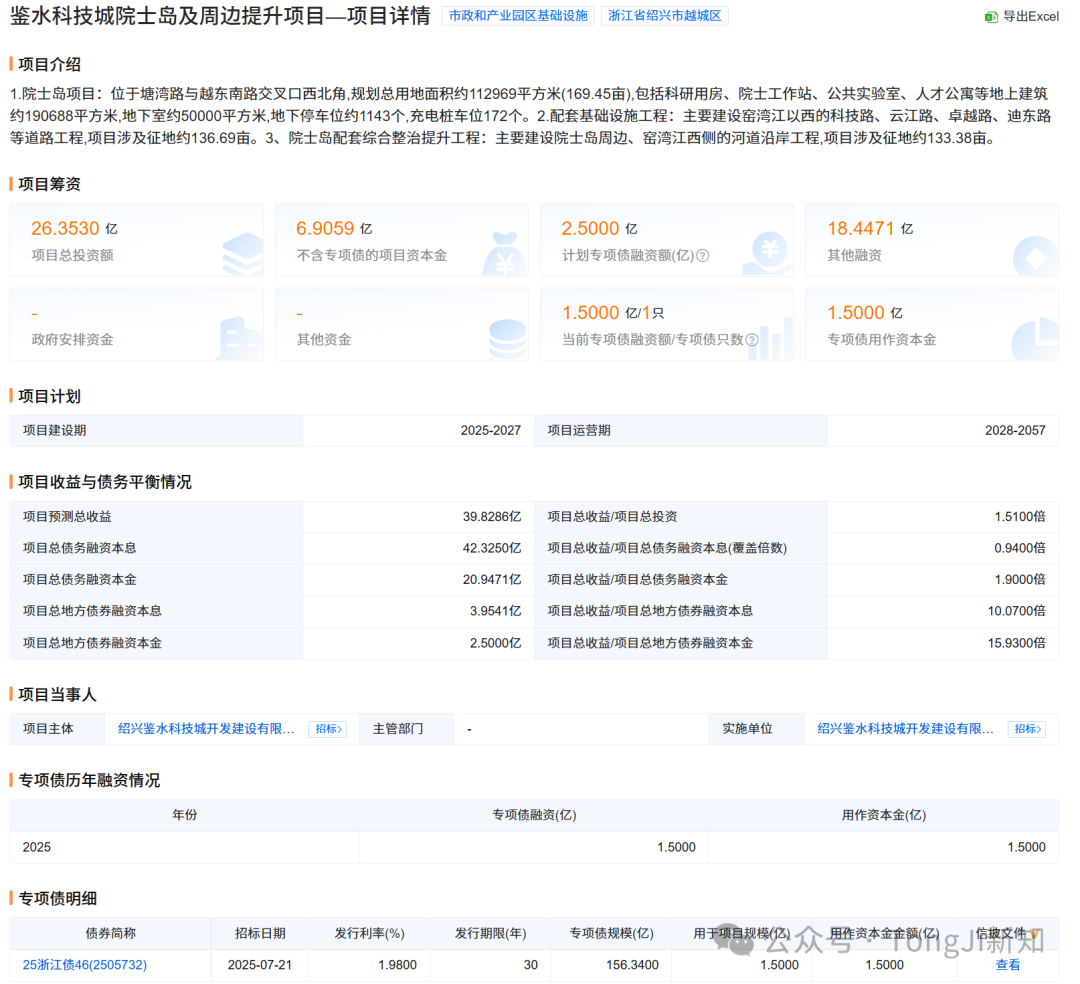Click the stacked layers icon on 项目总投资额 card
Screen dimensions: 1080x984
click(x=243, y=255)
